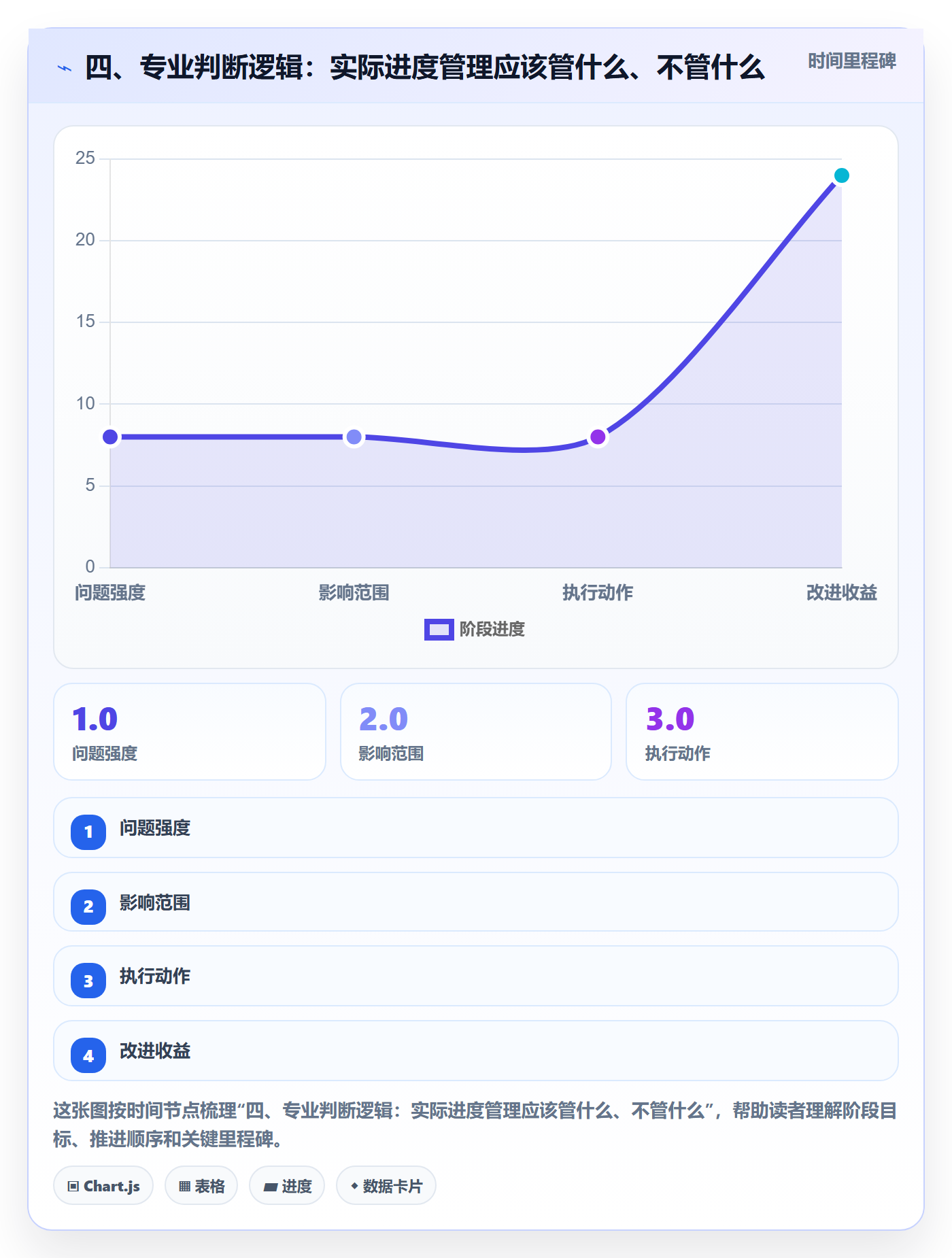Select the purple 执行动作 data point on the chart line
The height and width of the screenshot is (1258, 952).
[x=598, y=437]
